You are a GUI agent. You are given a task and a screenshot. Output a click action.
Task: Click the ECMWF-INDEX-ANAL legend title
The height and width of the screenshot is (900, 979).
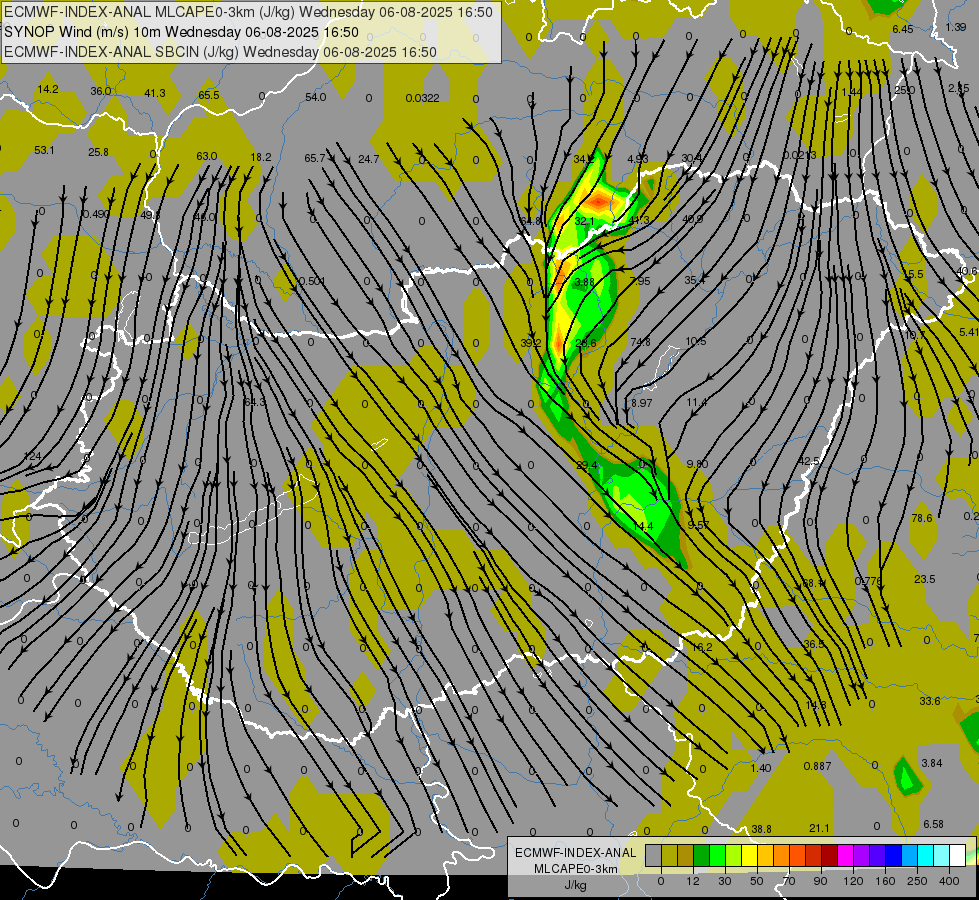pos(575,853)
